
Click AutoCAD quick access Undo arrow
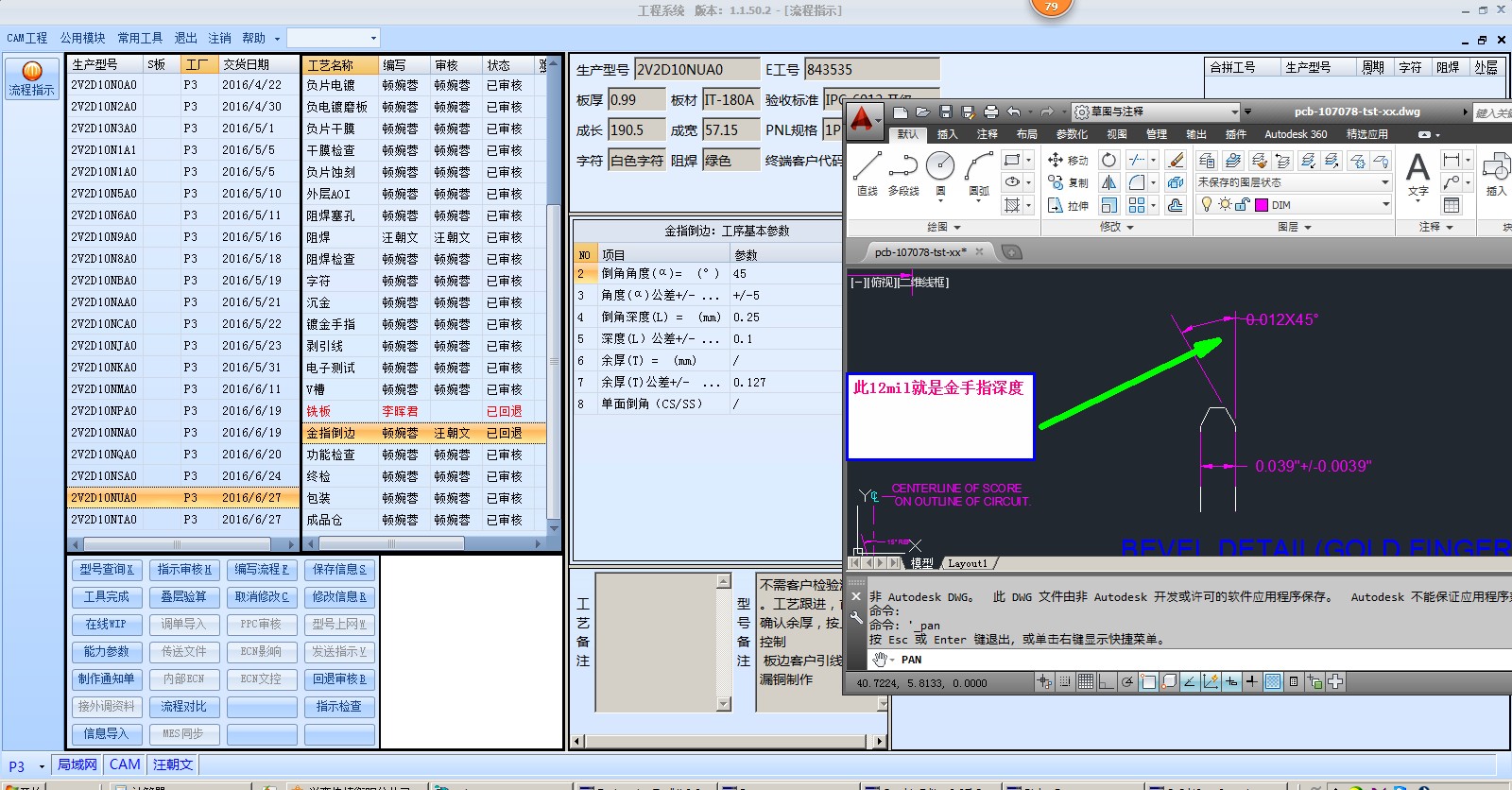click(1014, 112)
